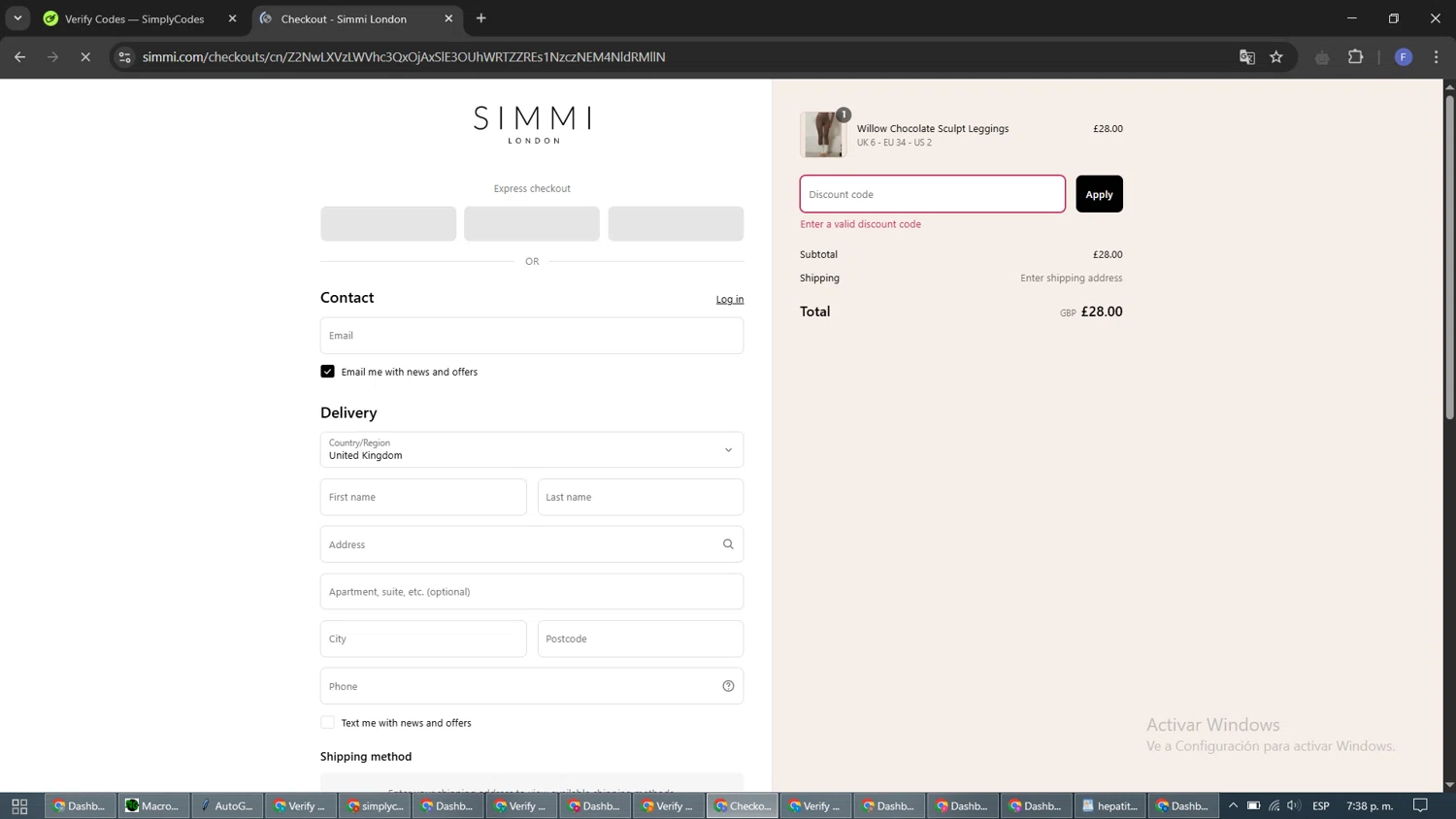Go forward to the next page
Viewport: 1456px width, 819px height.
click(53, 57)
